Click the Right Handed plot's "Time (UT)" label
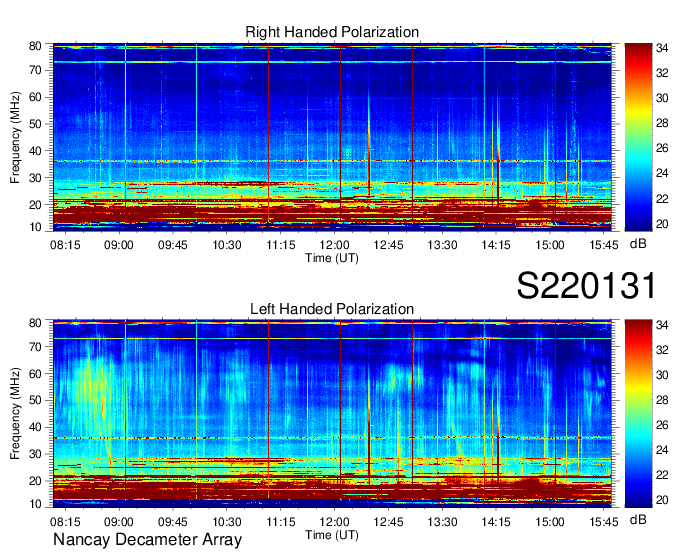This screenshot has height=552, width=680. [332, 258]
